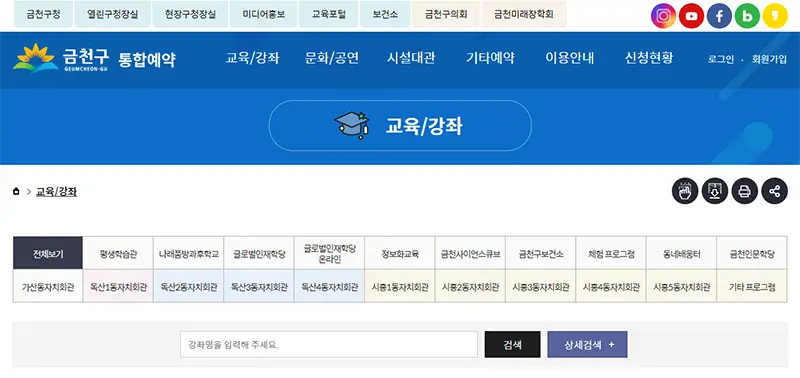
Task: Select the 독산4동자치회관 category tab
Action: (x=330, y=286)
